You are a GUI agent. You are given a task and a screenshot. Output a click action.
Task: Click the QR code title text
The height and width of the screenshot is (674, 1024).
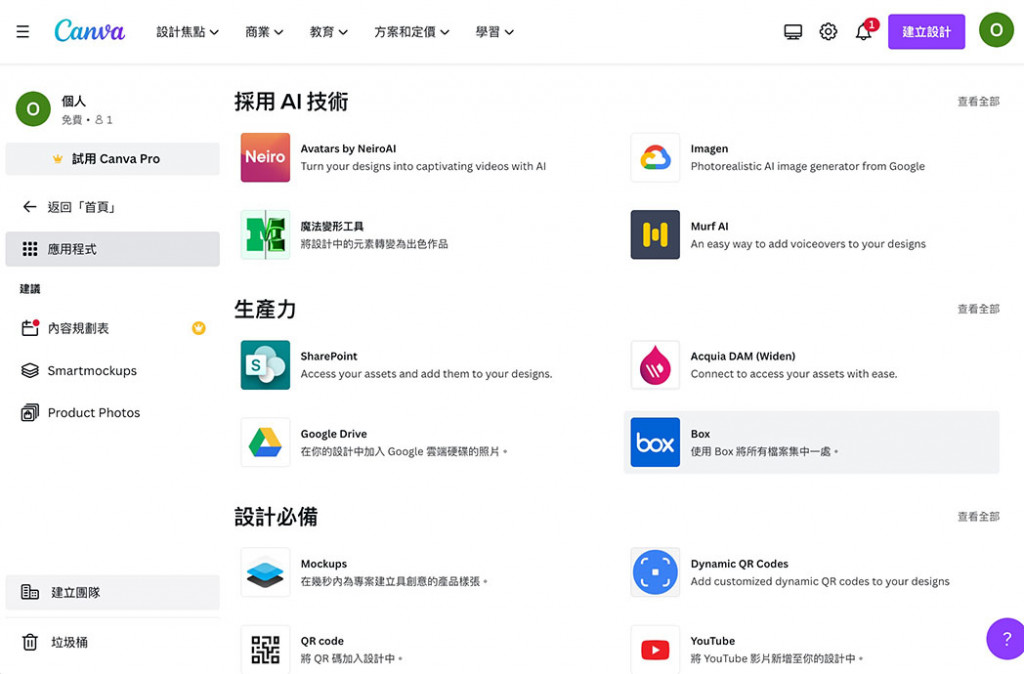pyautogui.click(x=322, y=641)
